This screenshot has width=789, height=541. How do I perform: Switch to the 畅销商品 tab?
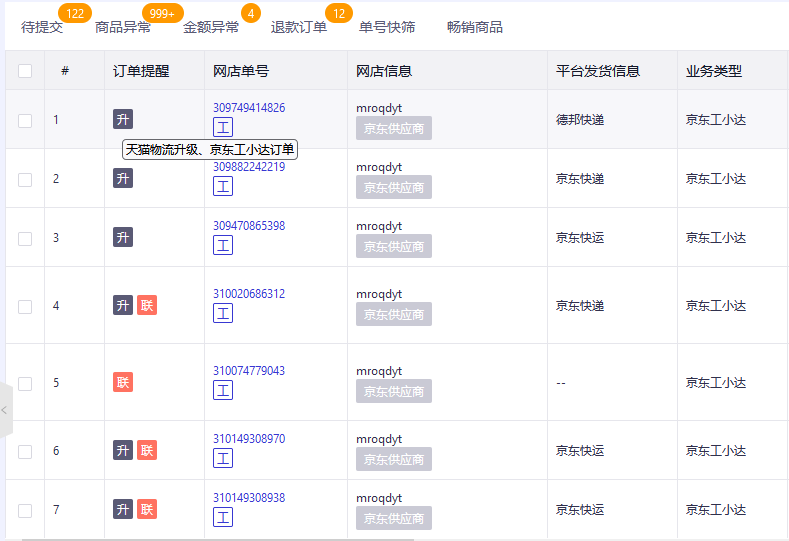pos(475,27)
